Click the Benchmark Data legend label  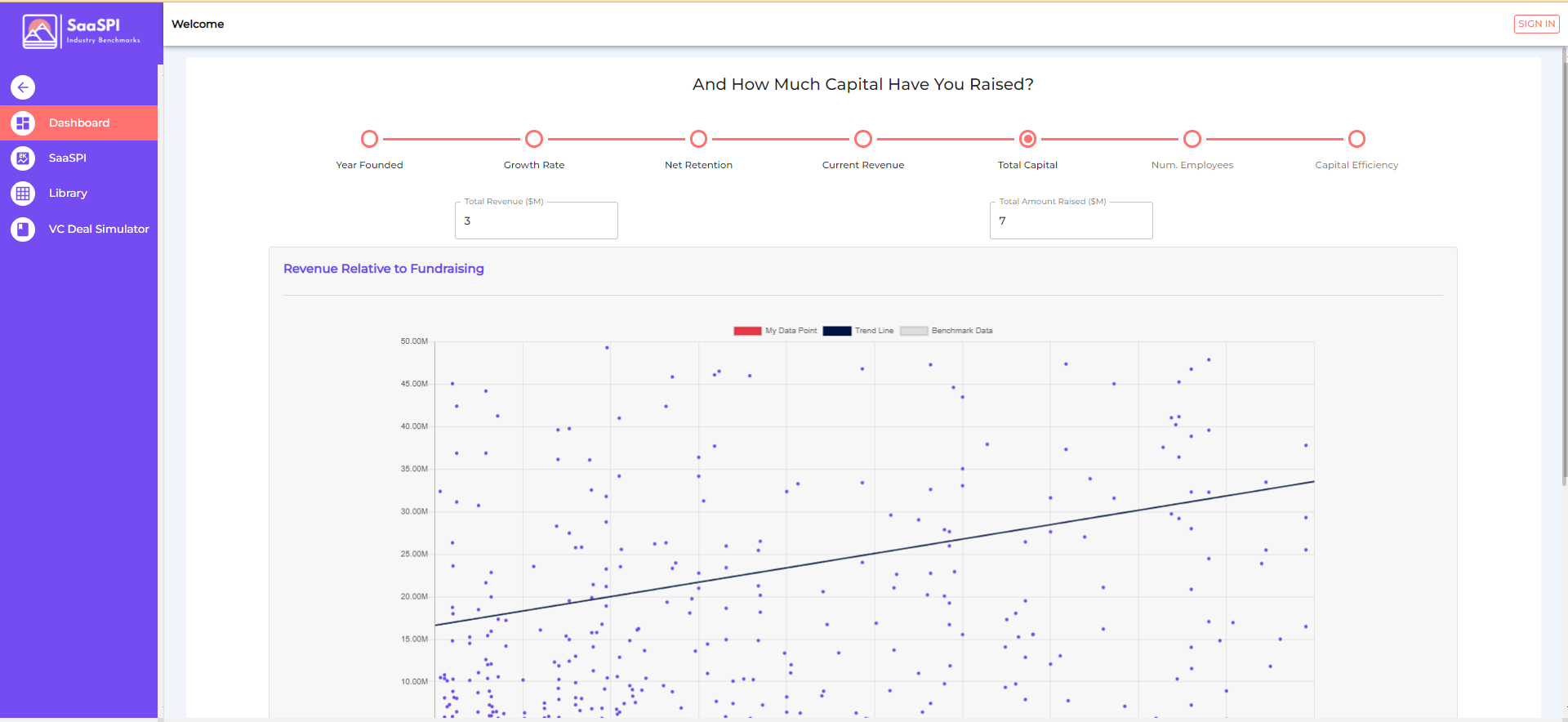pyautogui.click(x=962, y=331)
